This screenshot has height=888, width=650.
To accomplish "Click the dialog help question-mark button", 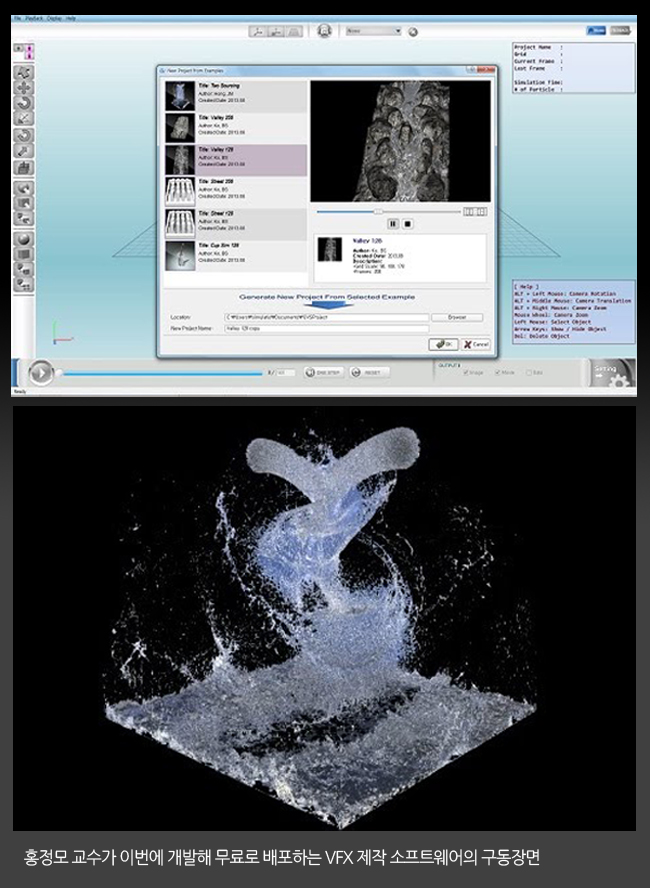I will [x=471, y=70].
